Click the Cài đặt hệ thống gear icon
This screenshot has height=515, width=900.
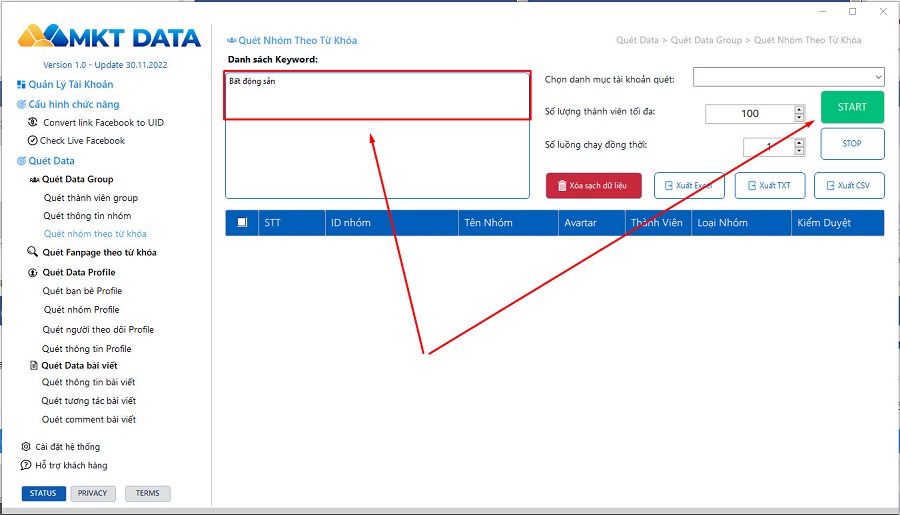(x=26, y=447)
